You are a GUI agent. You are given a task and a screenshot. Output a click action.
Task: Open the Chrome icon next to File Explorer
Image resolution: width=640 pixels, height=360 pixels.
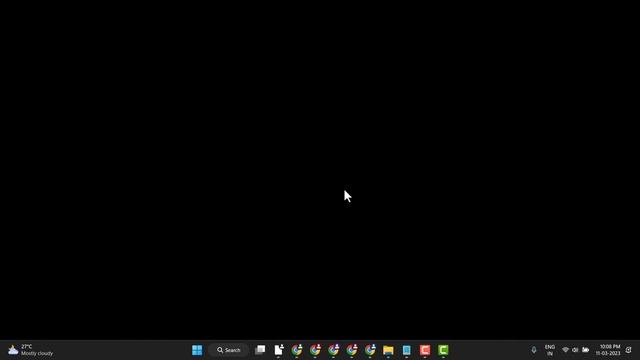click(x=370, y=350)
